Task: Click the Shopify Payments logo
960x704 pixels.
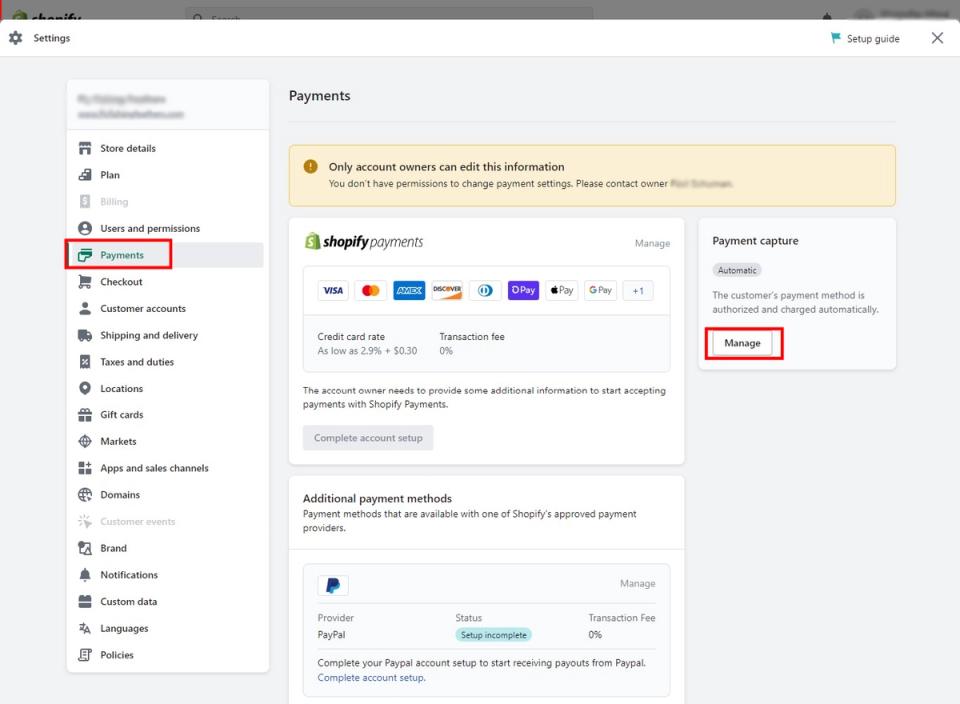Action: point(364,242)
